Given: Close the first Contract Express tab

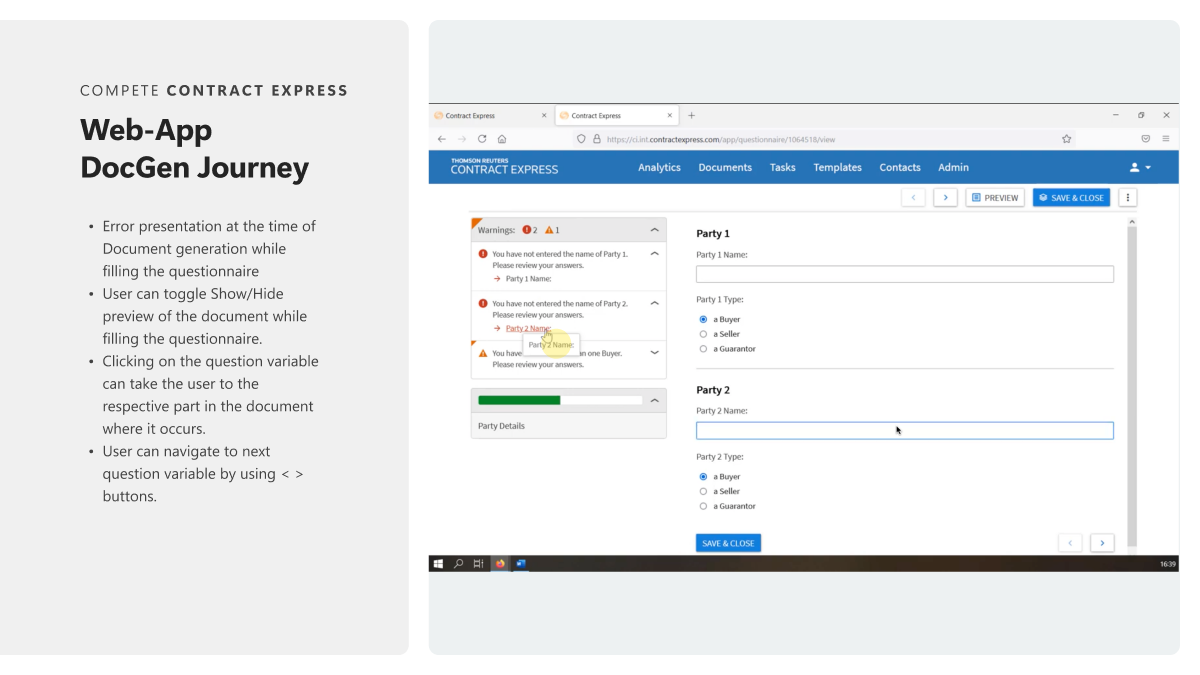Looking at the screenshot, I should pos(544,115).
